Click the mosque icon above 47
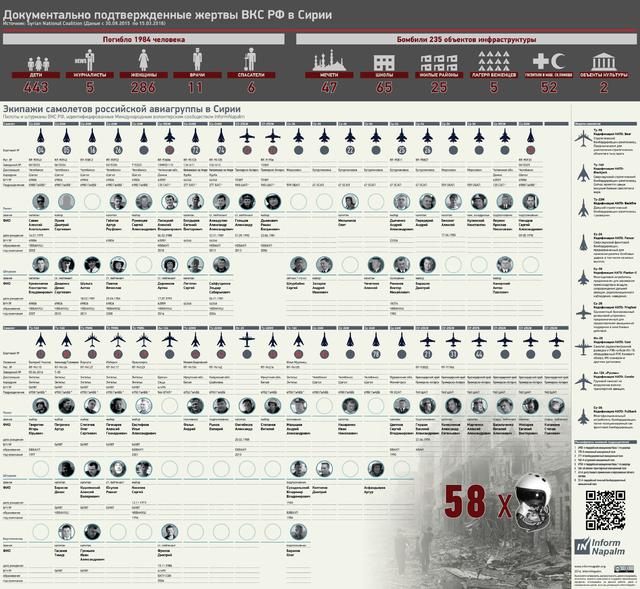Screen dimensions: 640x589 click(328, 61)
